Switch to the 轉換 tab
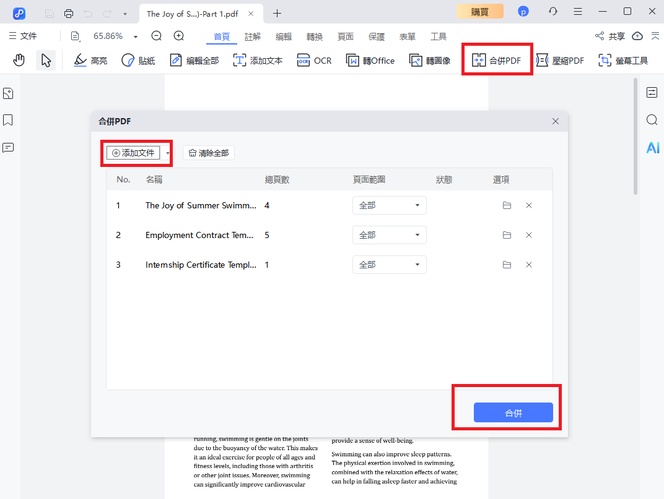The image size is (664, 499). [316, 36]
